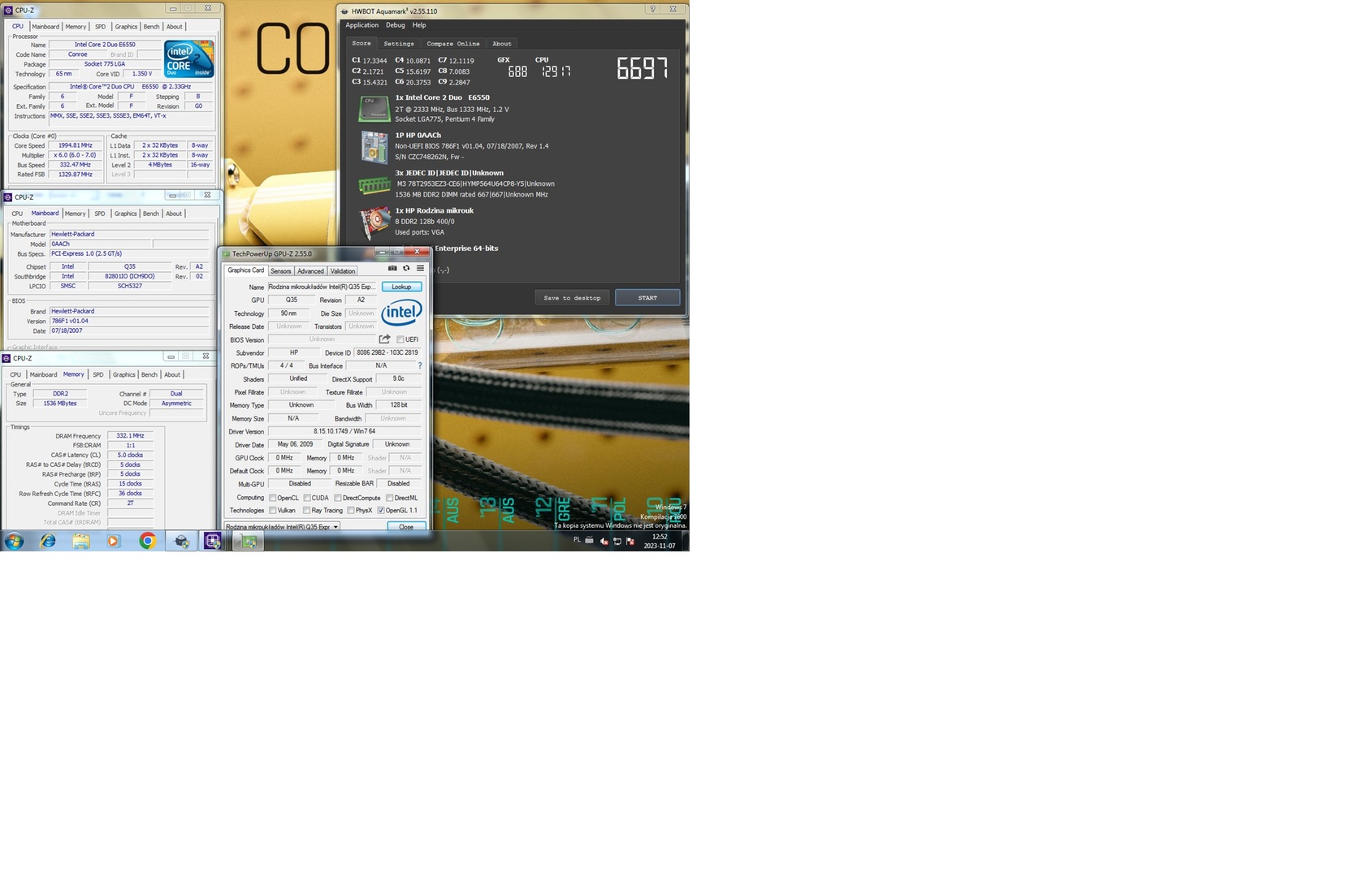
Task: Launch Internet Explorer from the taskbar
Action: (x=48, y=541)
